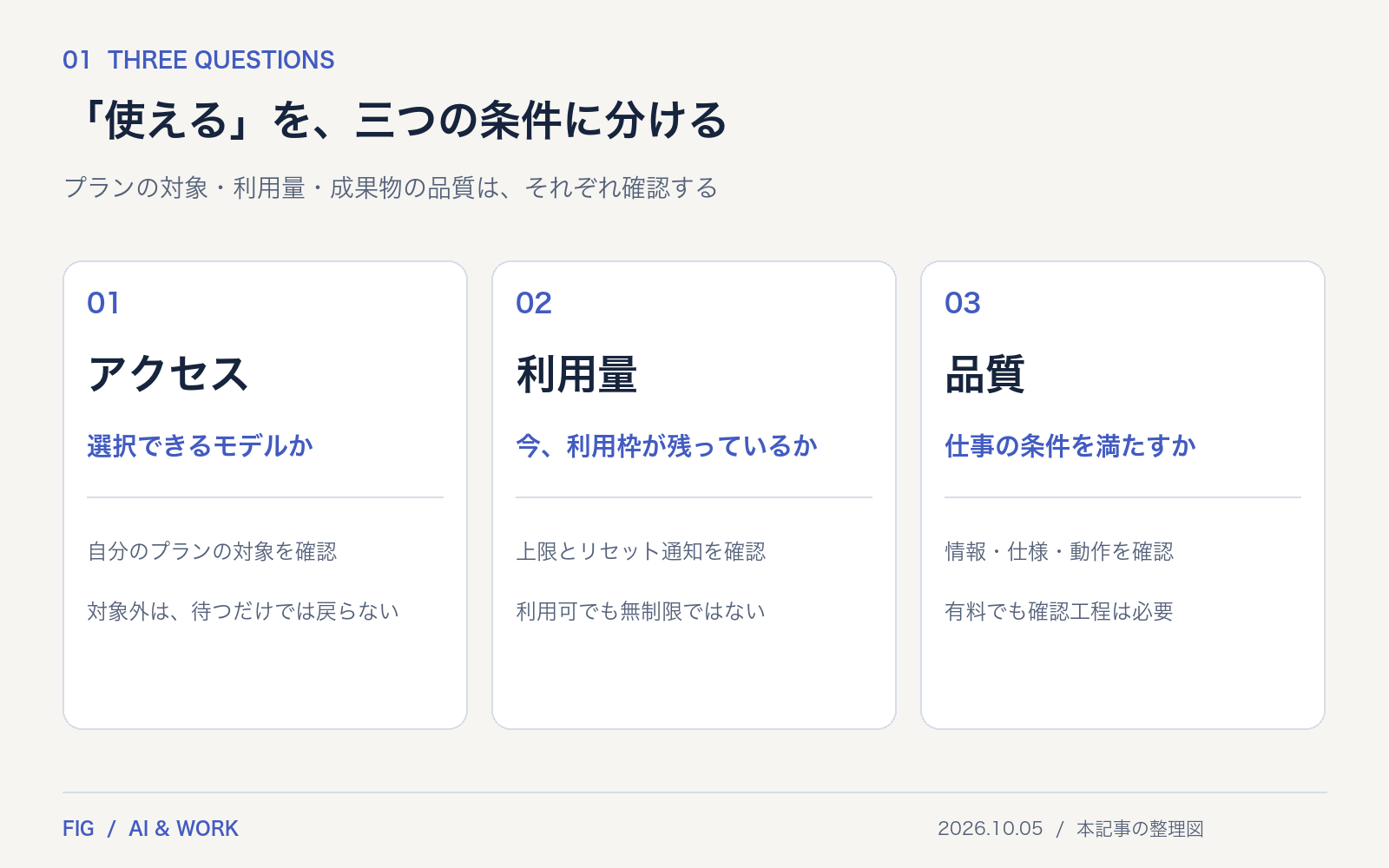
Task: Click the question 選択できるモデルか
Action: [200, 446]
